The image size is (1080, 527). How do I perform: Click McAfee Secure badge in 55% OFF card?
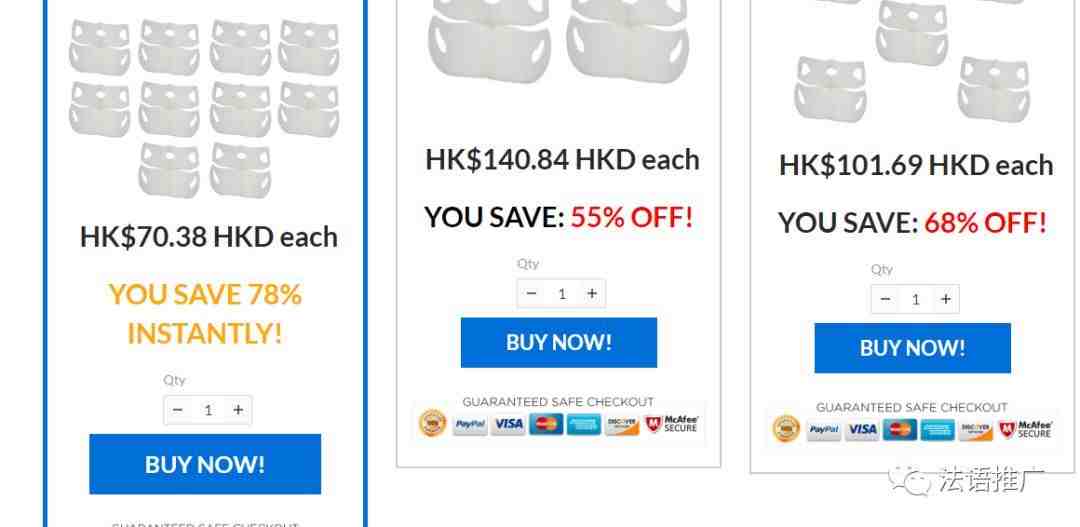click(673, 424)
